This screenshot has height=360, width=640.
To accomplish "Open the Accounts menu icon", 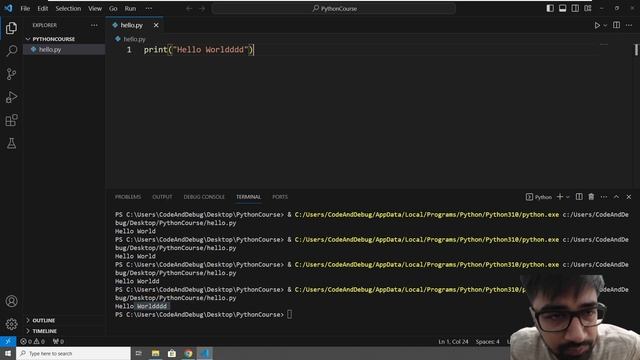I will pos(11,301).
